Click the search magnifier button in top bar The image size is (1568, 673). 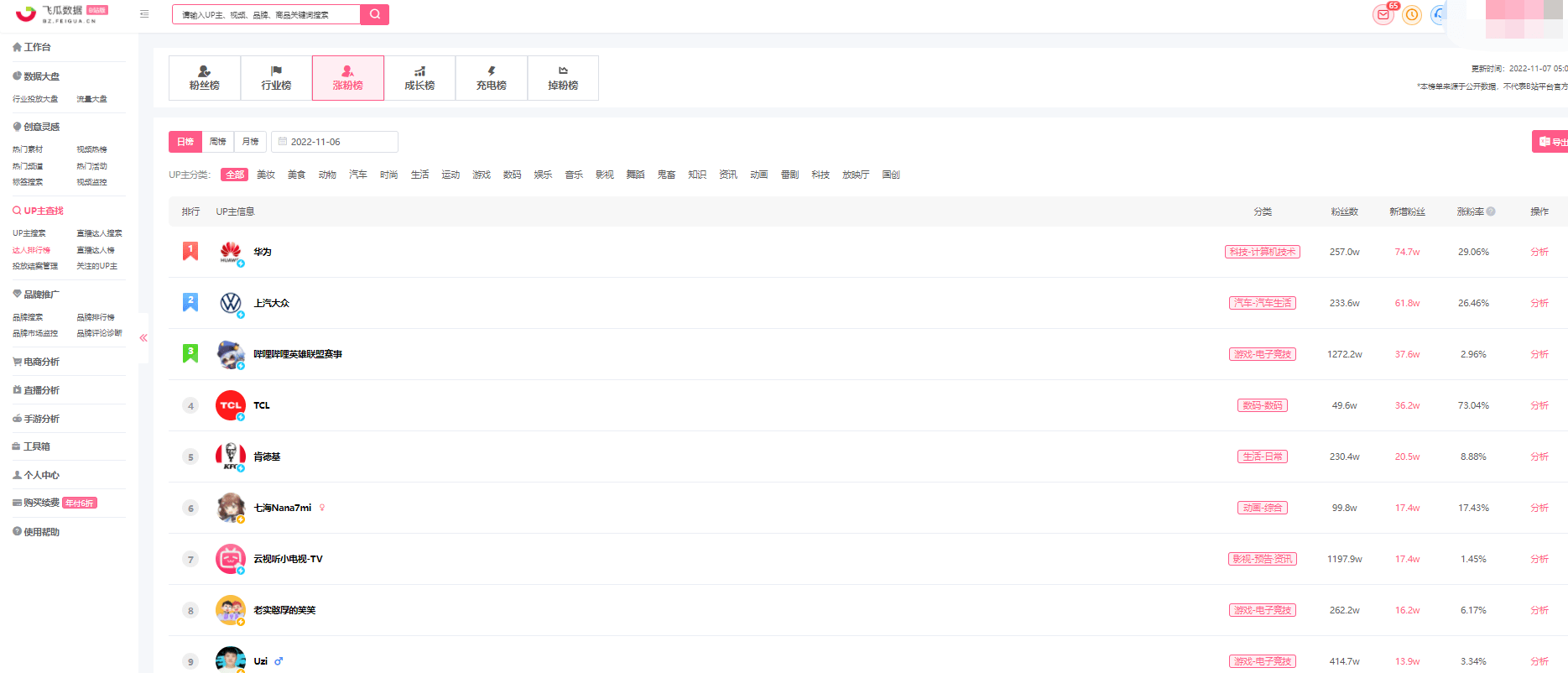coord(374,14)
